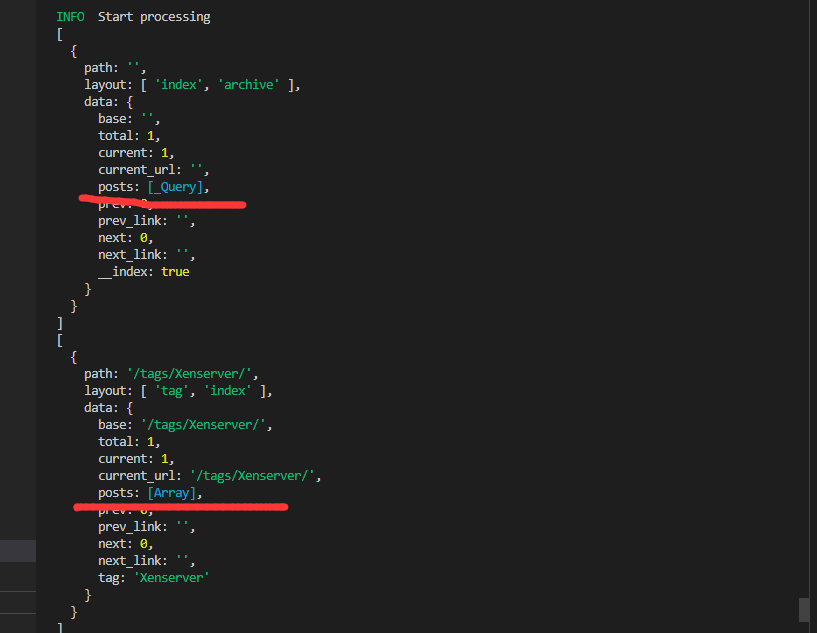Image resolution: width=817 pixels, height=633 pixels.
Task: Click the [_Query] value of posts
Action: 177,187
